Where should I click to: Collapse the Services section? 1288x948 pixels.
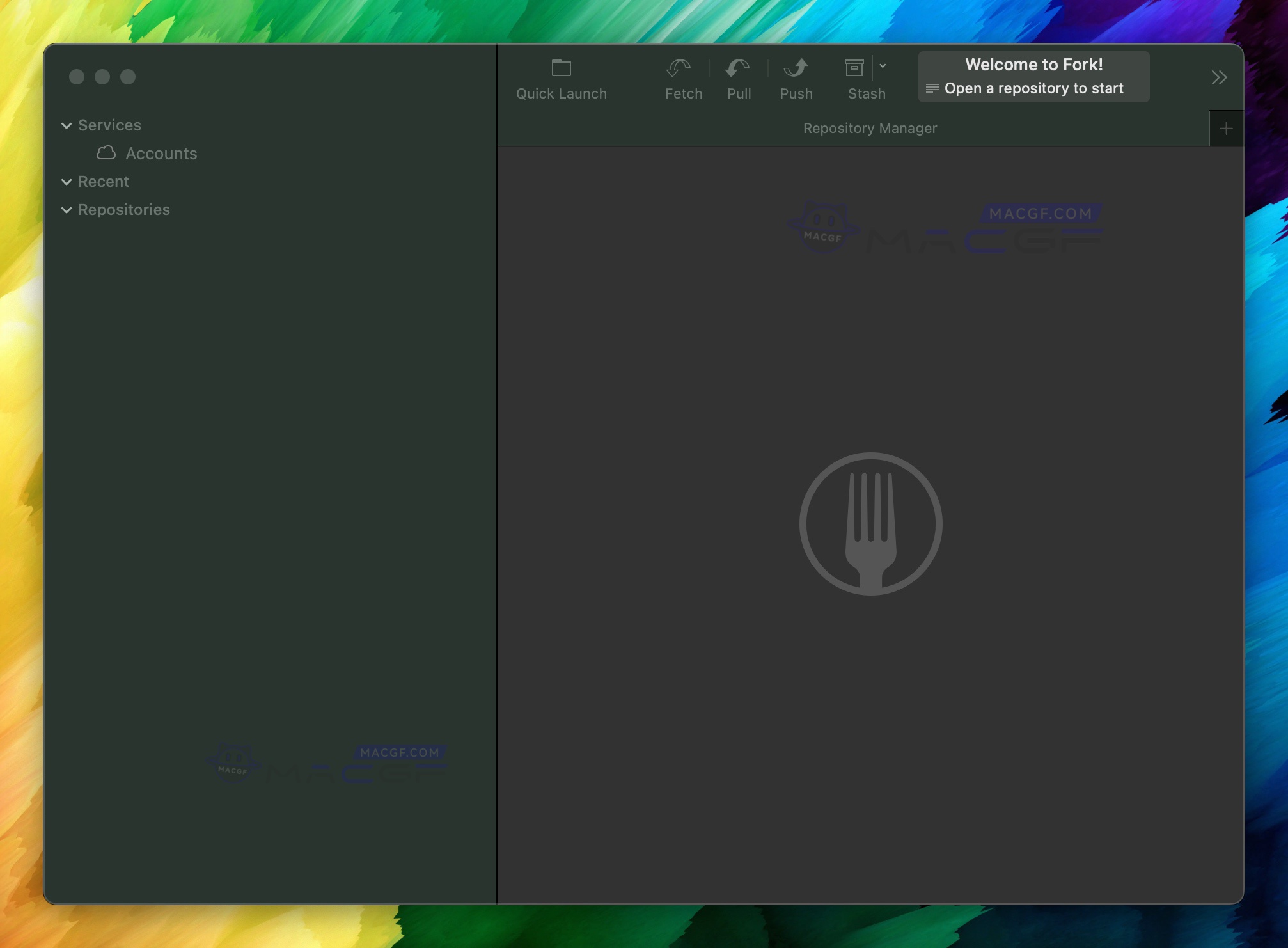[x=67, y=125]
